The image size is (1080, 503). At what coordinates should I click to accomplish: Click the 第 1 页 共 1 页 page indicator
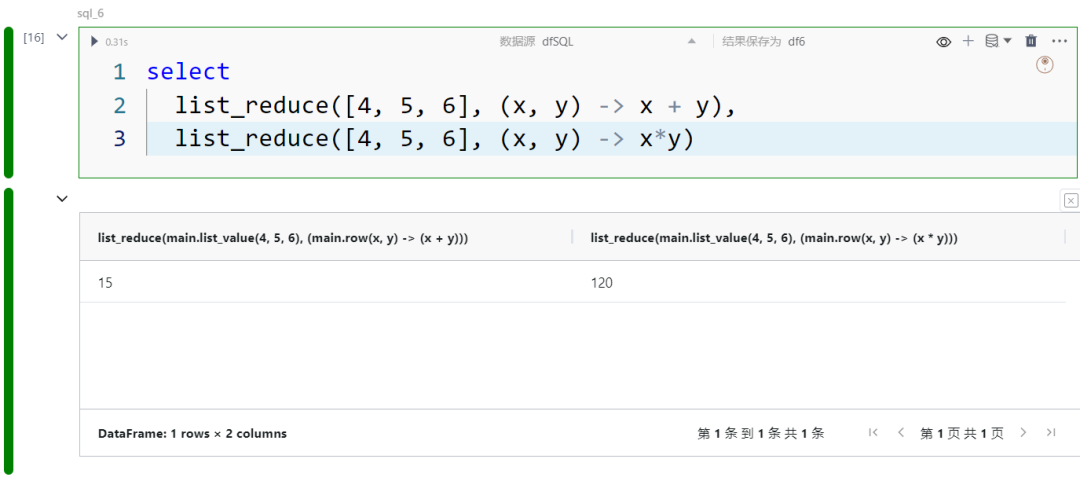click(x=962, y=433)
